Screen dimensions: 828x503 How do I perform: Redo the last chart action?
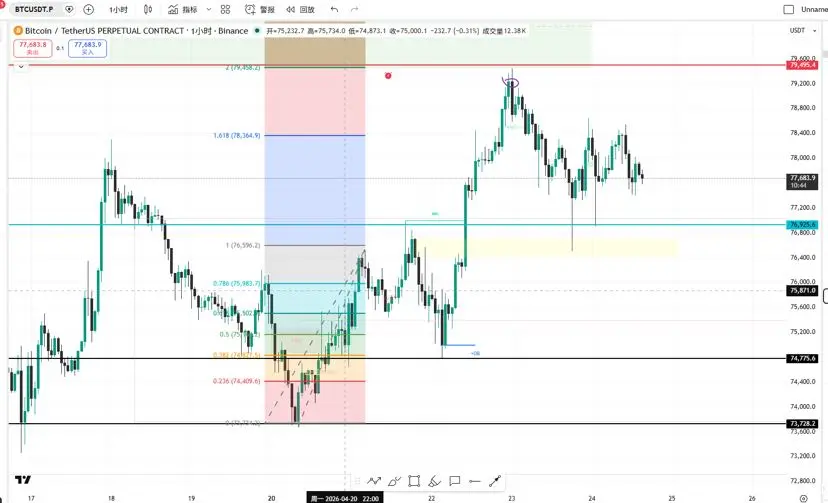pyautogui.click(x=354, y=10)
